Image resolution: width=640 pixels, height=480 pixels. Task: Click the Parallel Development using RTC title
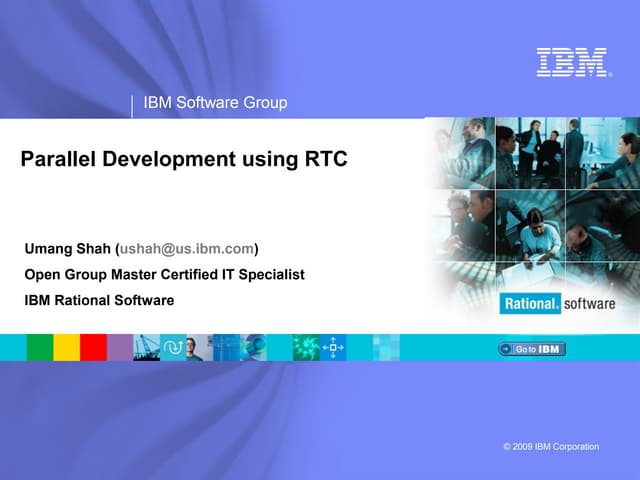coord(184,159)
